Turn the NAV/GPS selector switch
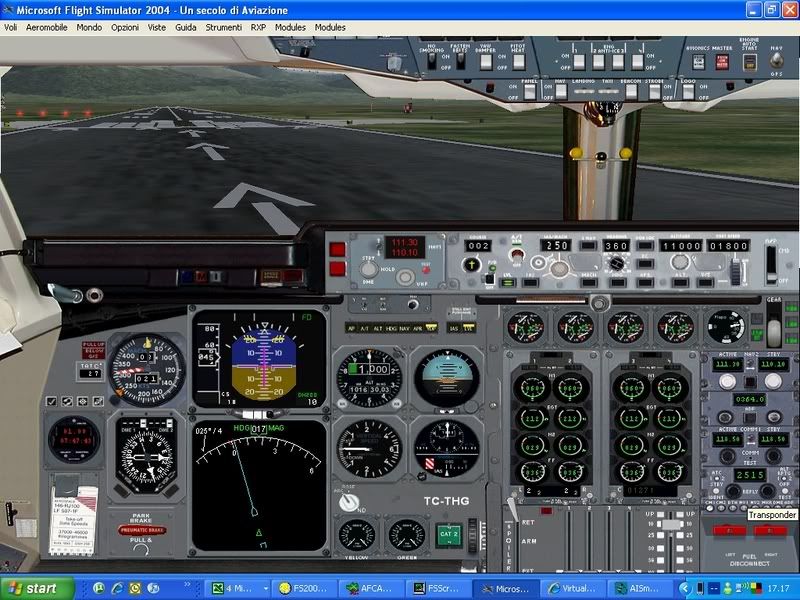This screenshot has height=600, width=800. (x=777, y=61)
